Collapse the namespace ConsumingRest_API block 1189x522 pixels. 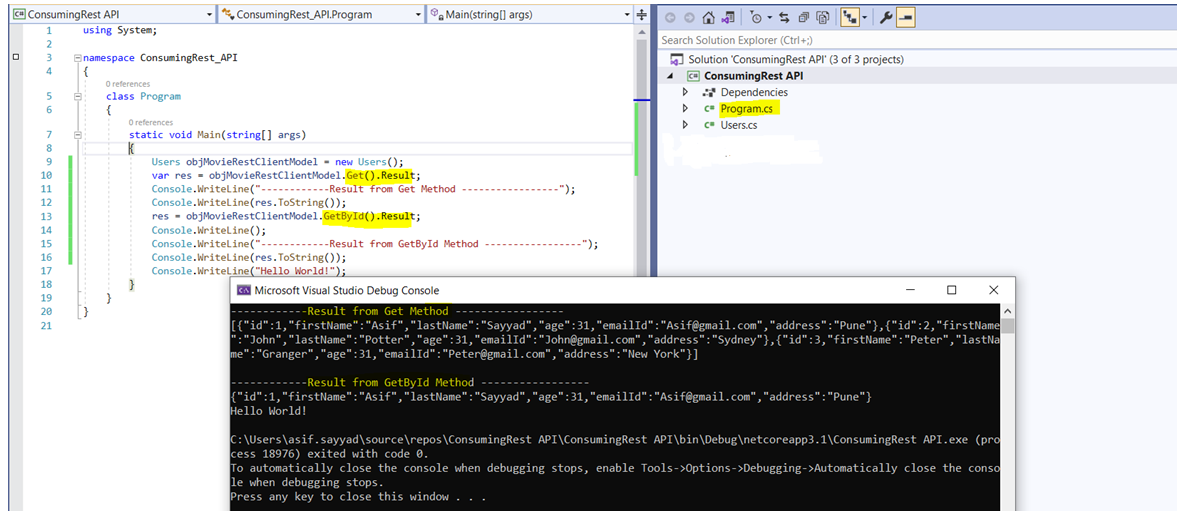pos(77,58)
